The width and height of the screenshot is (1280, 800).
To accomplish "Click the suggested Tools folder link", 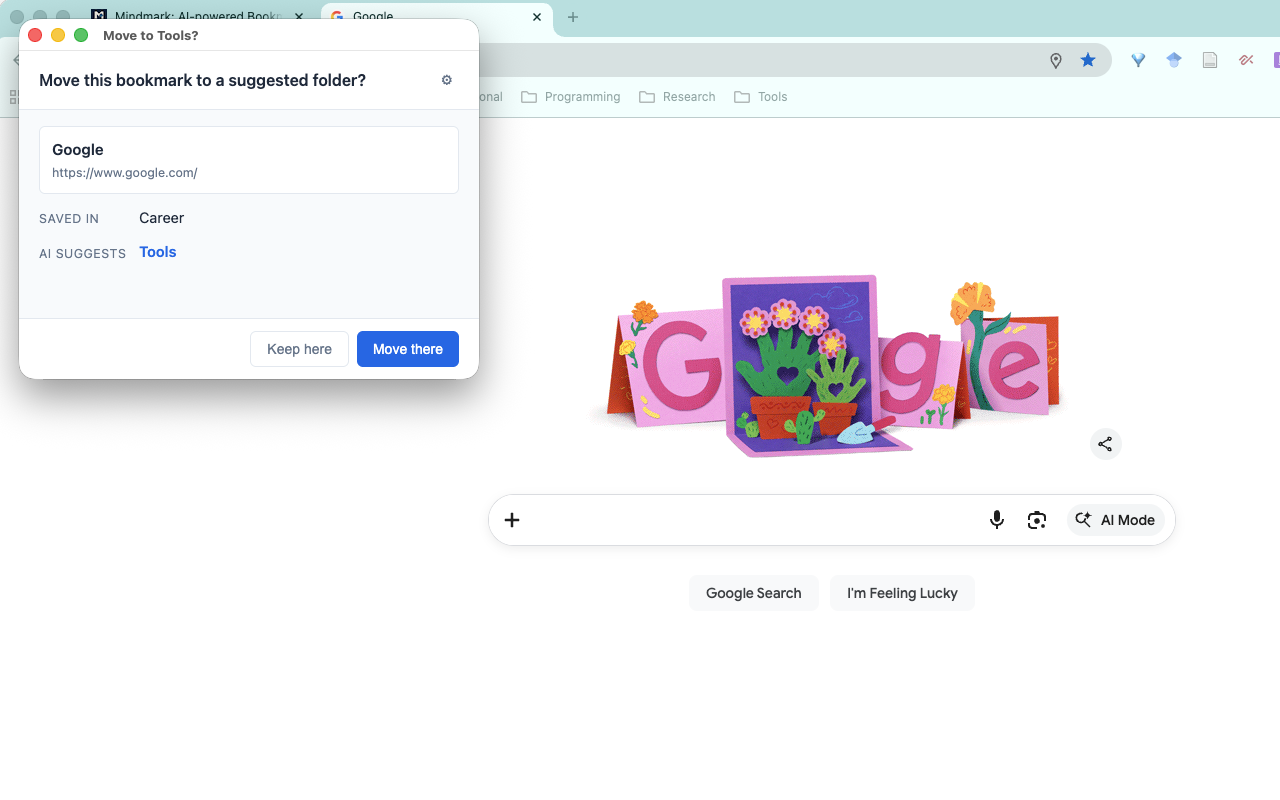I will point(158,252).
